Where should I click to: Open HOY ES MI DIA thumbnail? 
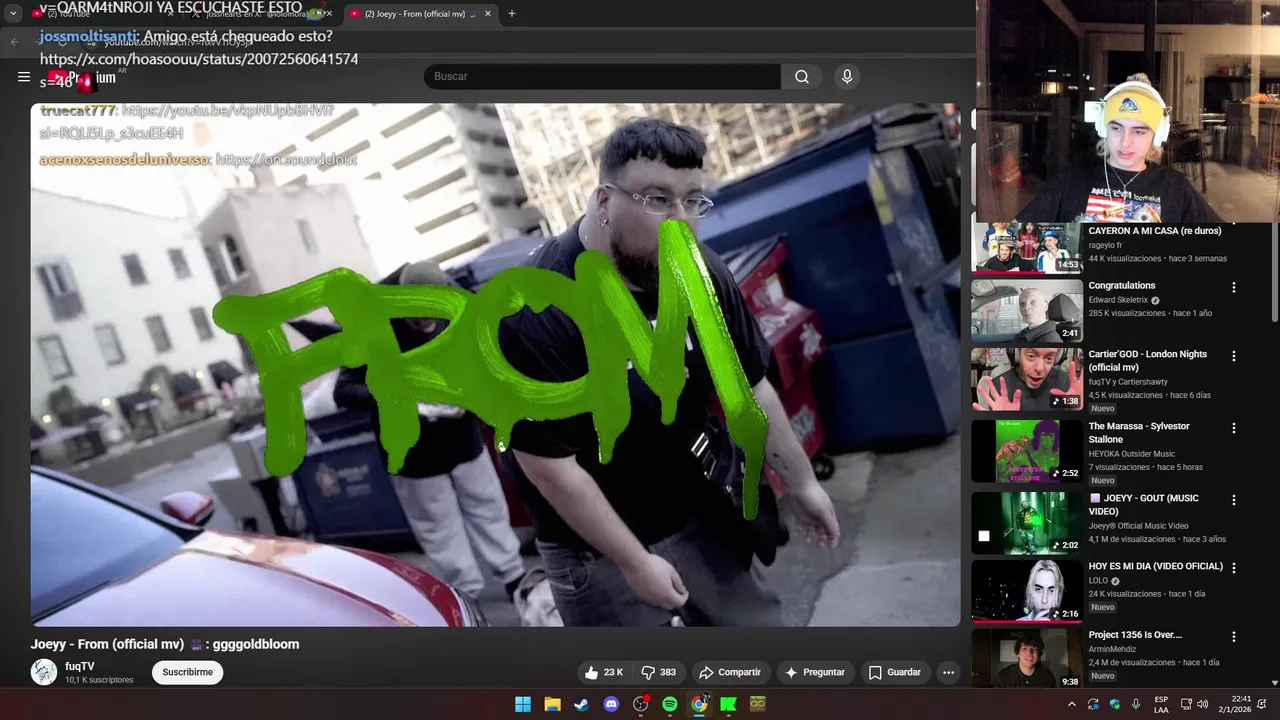(1027, 591)
